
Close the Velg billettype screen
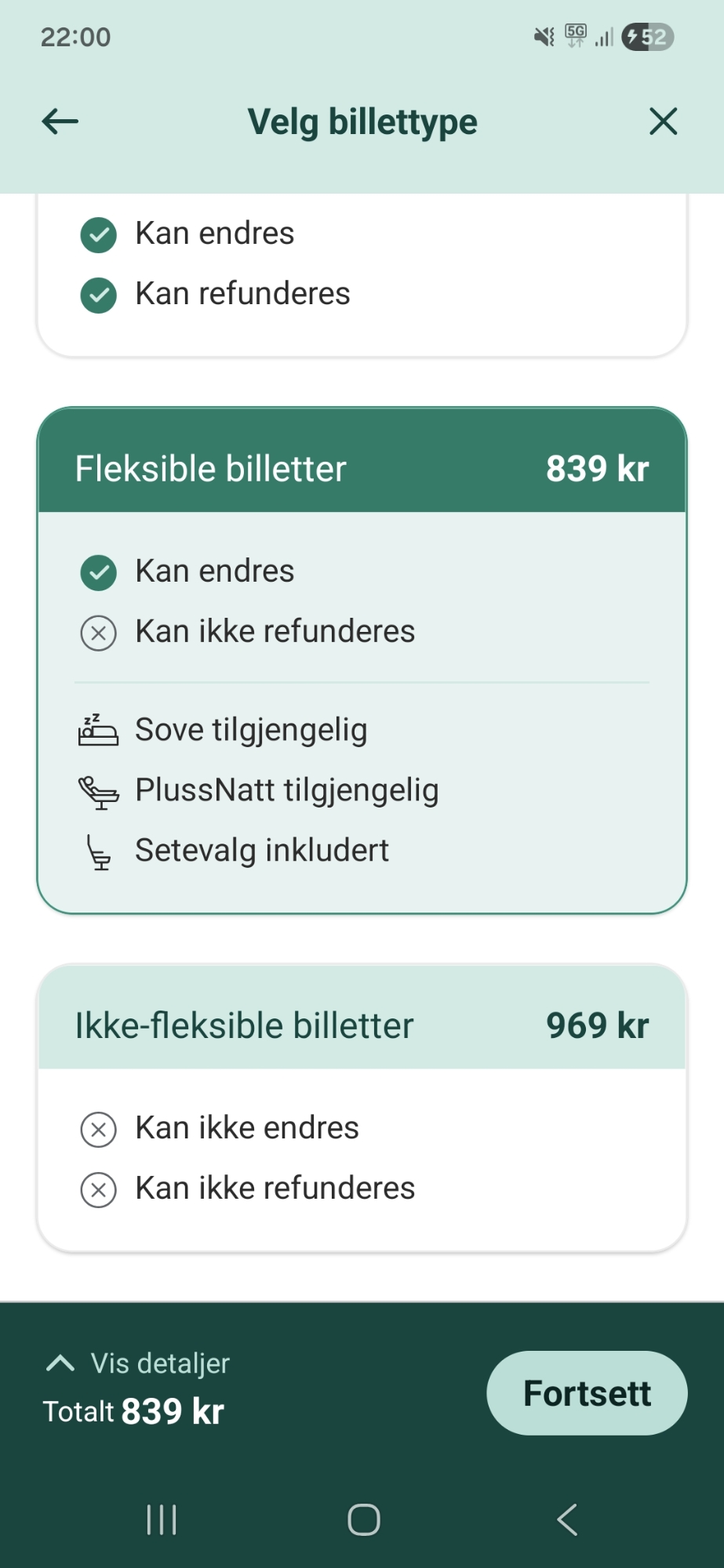663,122
